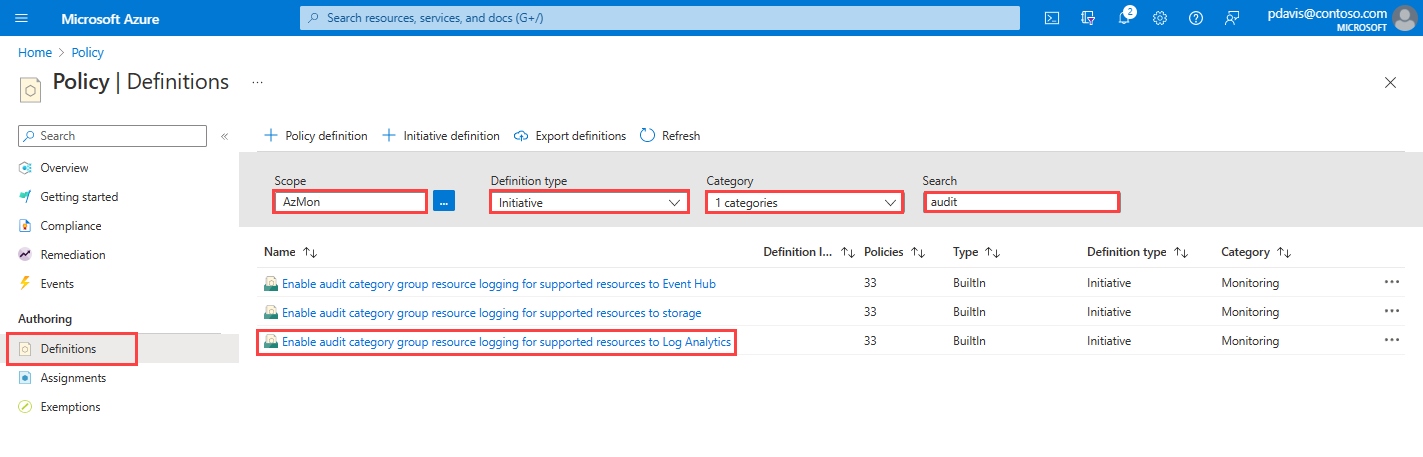Open the storage audit logging initiative
Screen dimensions: 1423x457
click(492, 312)
